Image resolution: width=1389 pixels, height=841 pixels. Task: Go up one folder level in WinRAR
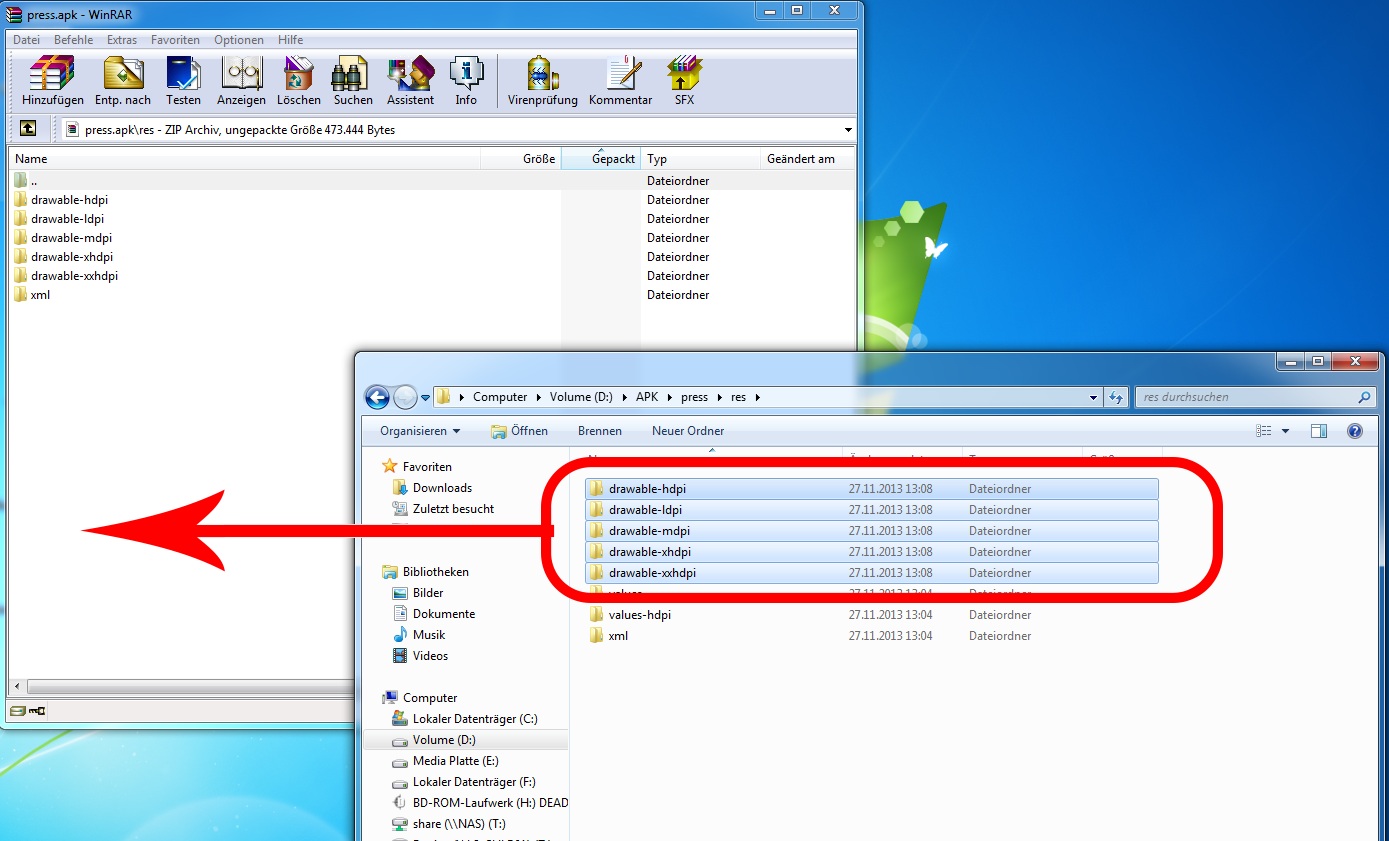pos(28,129)
